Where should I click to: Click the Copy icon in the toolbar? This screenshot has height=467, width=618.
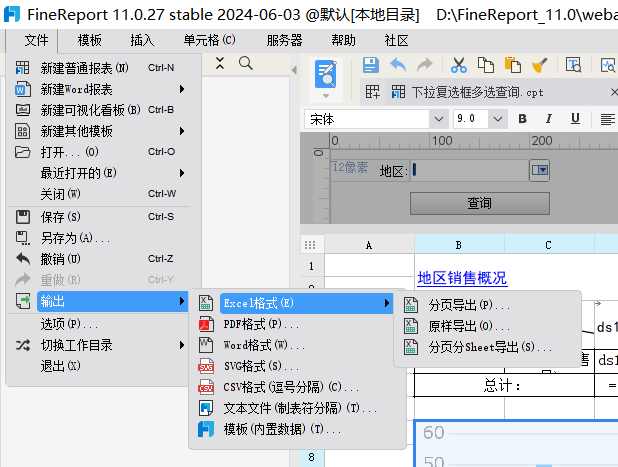coord(486,65)
